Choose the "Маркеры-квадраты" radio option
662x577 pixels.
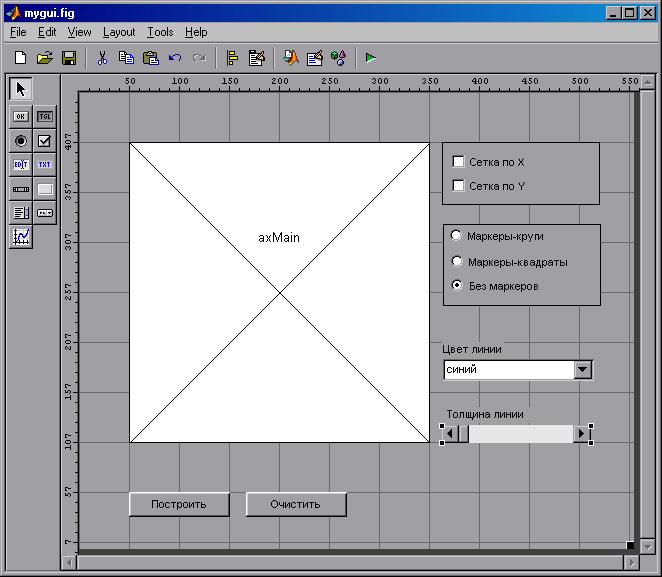(457, 262)
